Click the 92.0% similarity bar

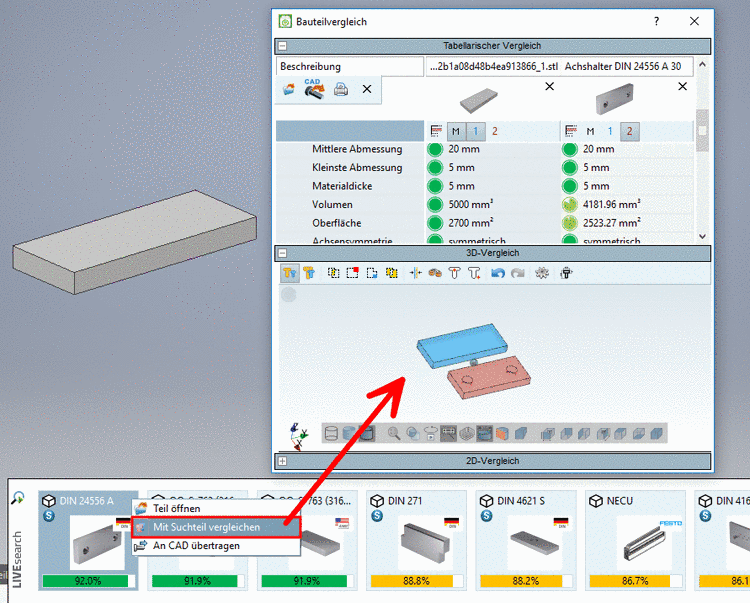coord(88,581)
